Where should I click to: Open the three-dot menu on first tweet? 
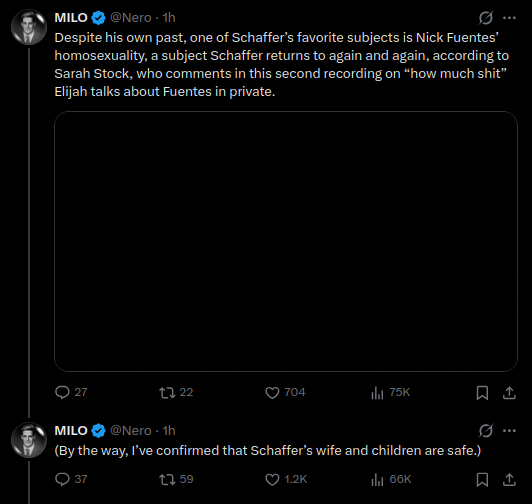click(x=509, y=18)
